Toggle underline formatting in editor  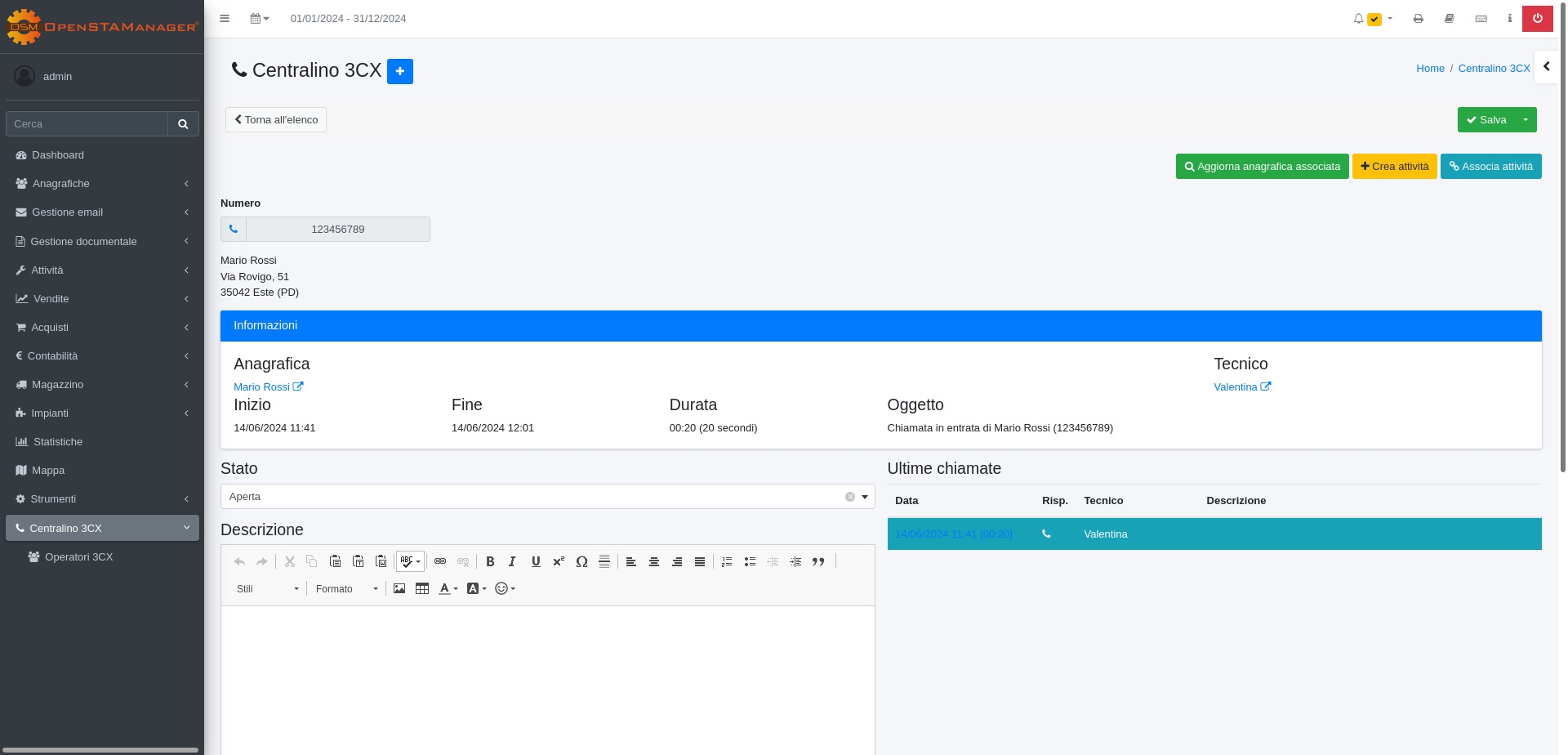tap(536, 561)
